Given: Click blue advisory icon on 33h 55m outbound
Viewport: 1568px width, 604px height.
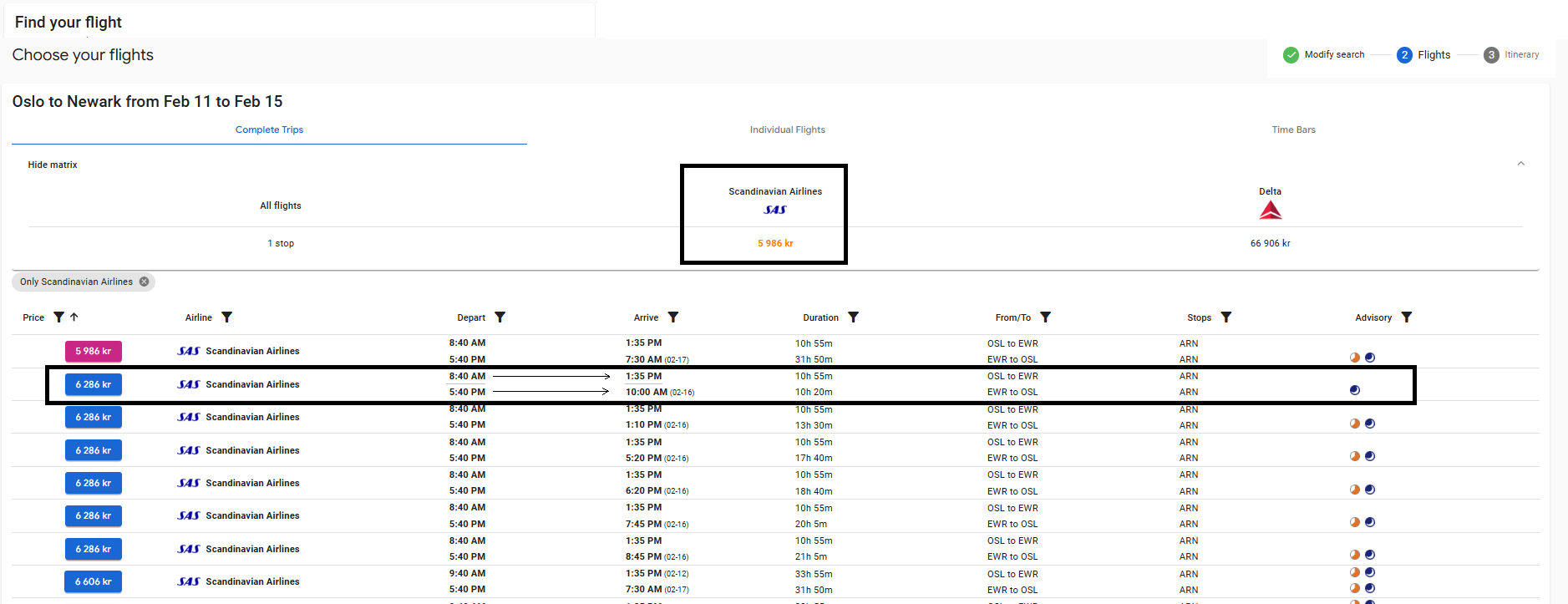Looking at the screenshot, I should pyautogui.click(x=1370, y=572).
